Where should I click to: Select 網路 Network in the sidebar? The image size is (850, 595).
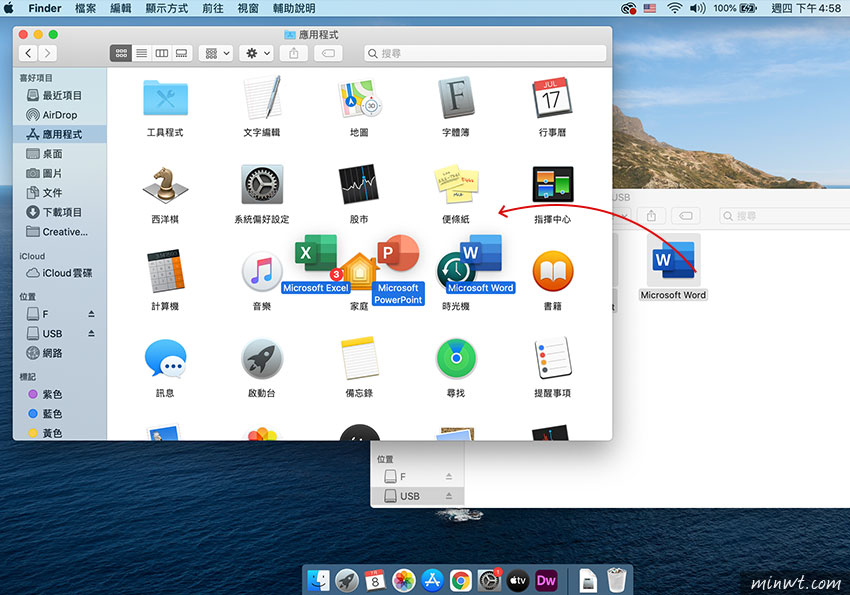click(60, 353)
